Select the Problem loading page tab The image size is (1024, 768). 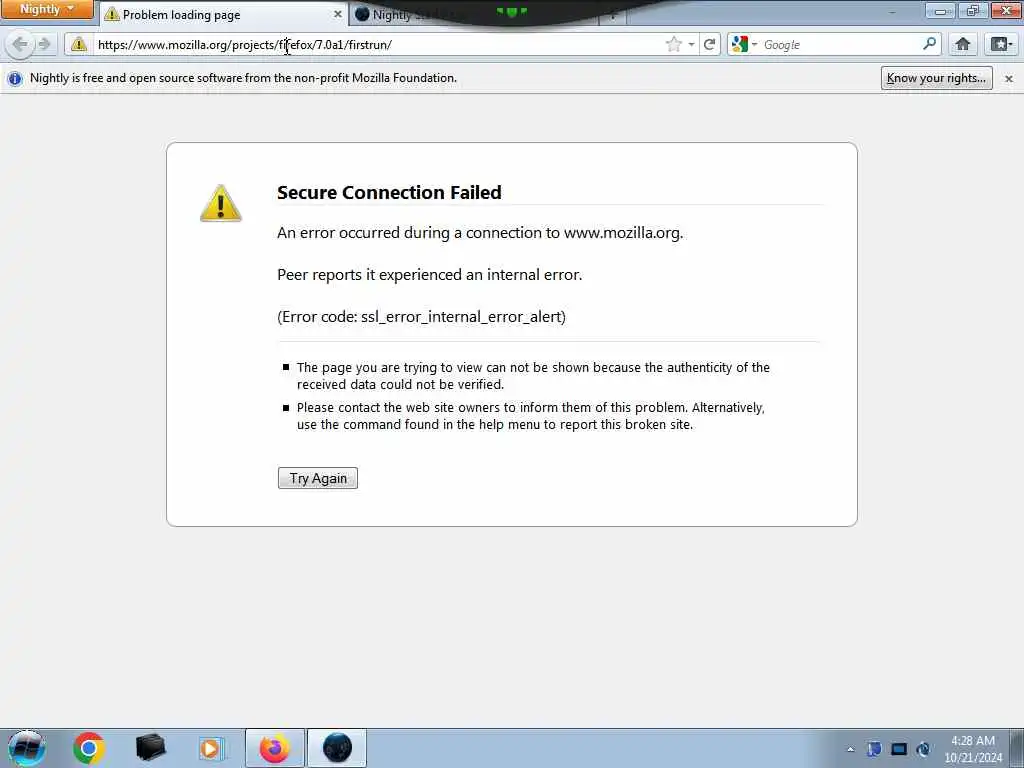(x=224, y=14)
